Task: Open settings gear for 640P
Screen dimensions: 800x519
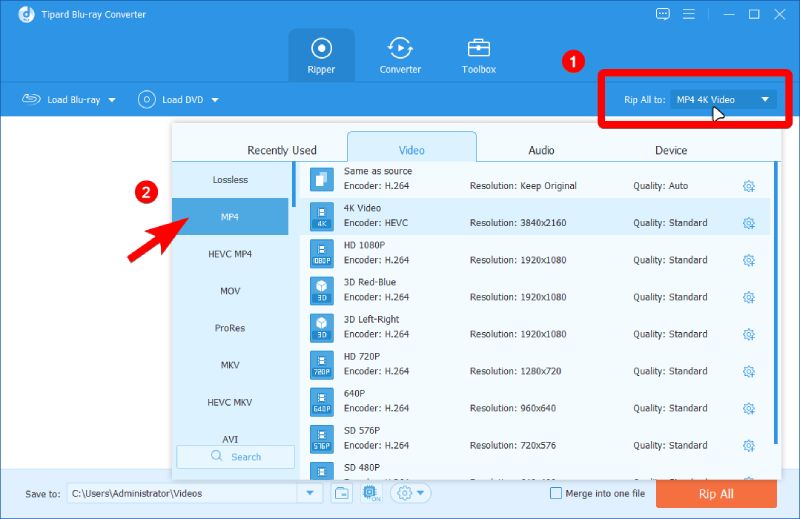Action: coord(748,408)
